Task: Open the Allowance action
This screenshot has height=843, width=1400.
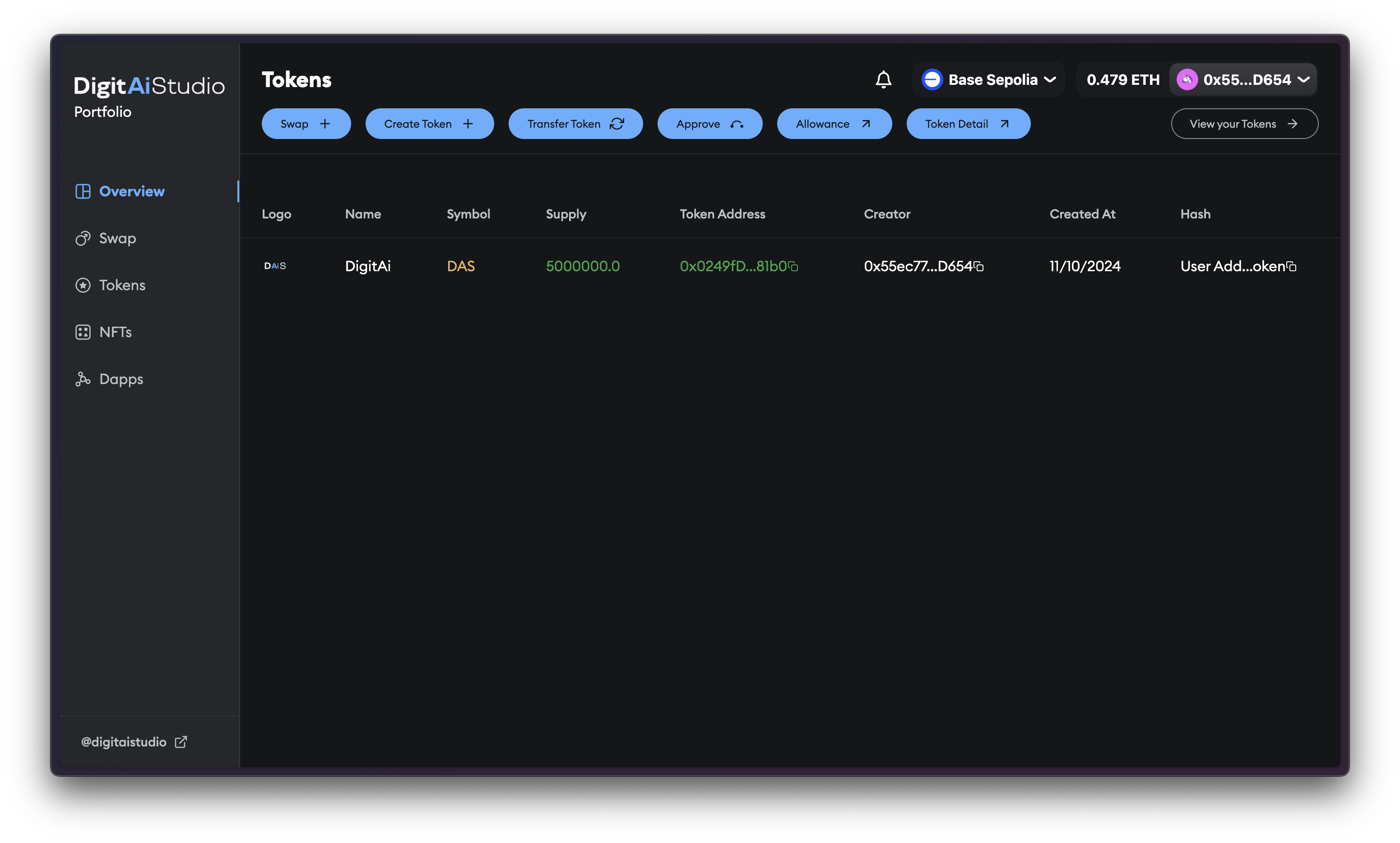Action: click(833, 124)
